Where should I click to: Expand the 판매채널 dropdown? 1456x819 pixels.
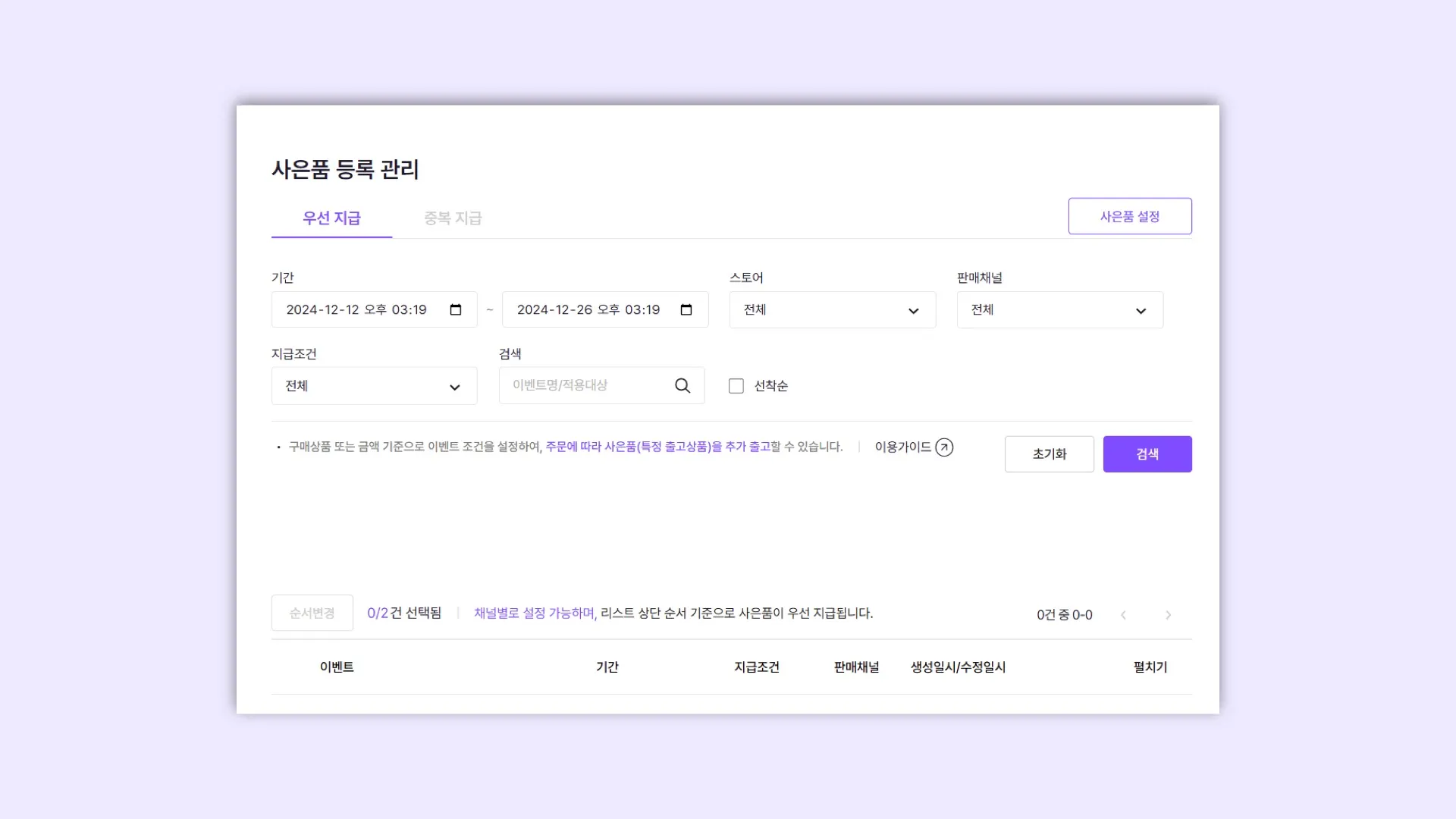pyautogui.click(x=1059, y=309)
